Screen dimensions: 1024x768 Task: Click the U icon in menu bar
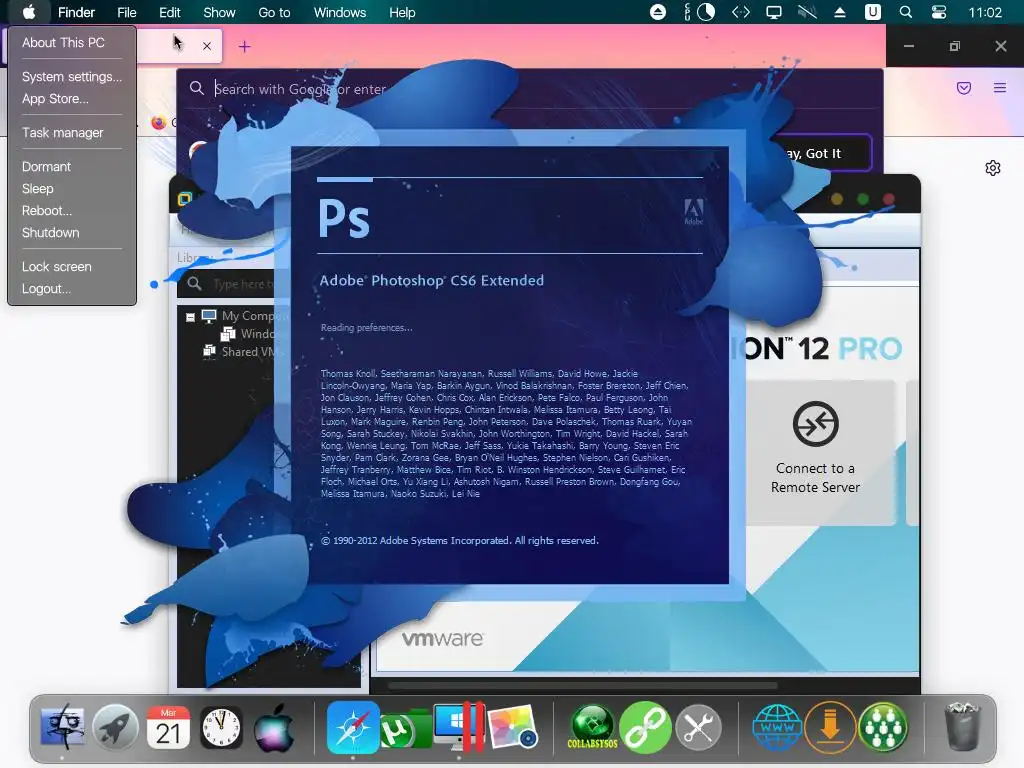[872, 12]
